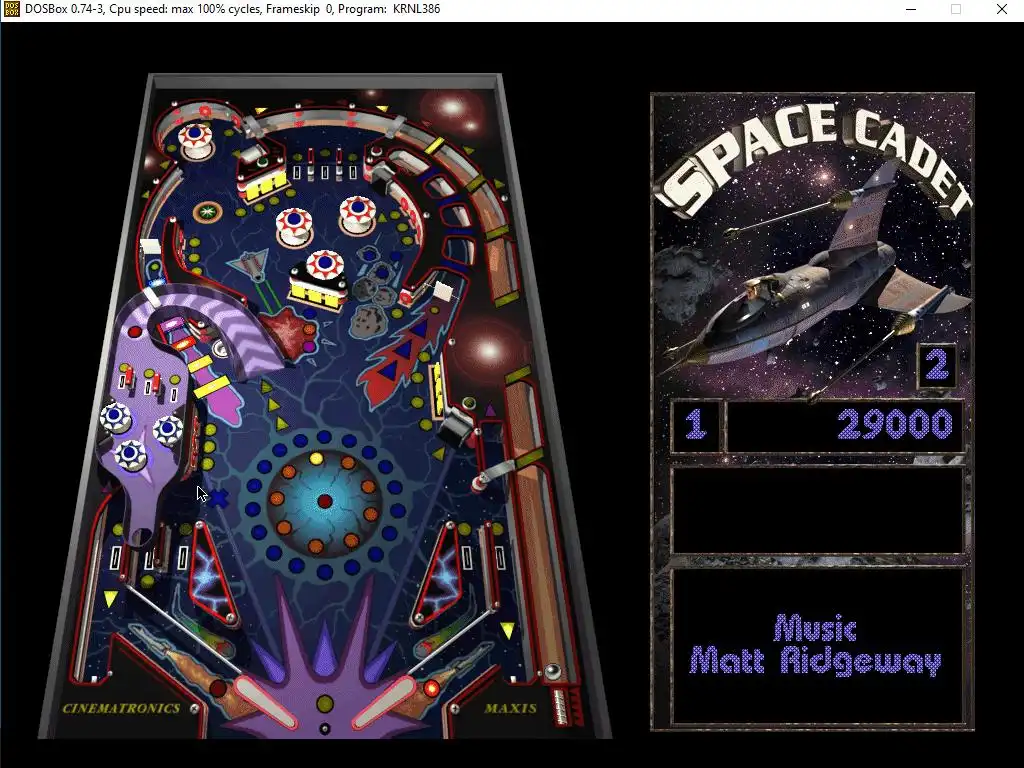The image size is (1024, 768).
Task: Click the gray asteroid cluster graphic
Action: (372, 293)
